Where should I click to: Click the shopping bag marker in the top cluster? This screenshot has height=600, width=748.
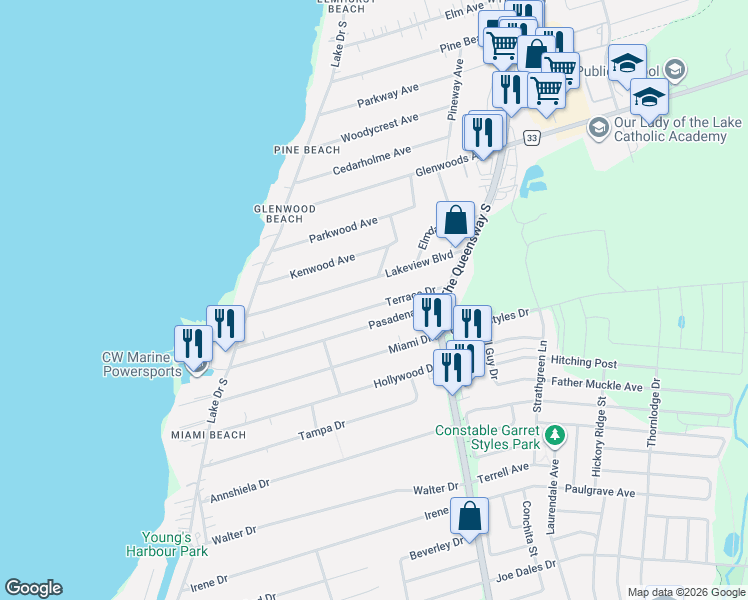pyautogui.click(x=536, y=54)
